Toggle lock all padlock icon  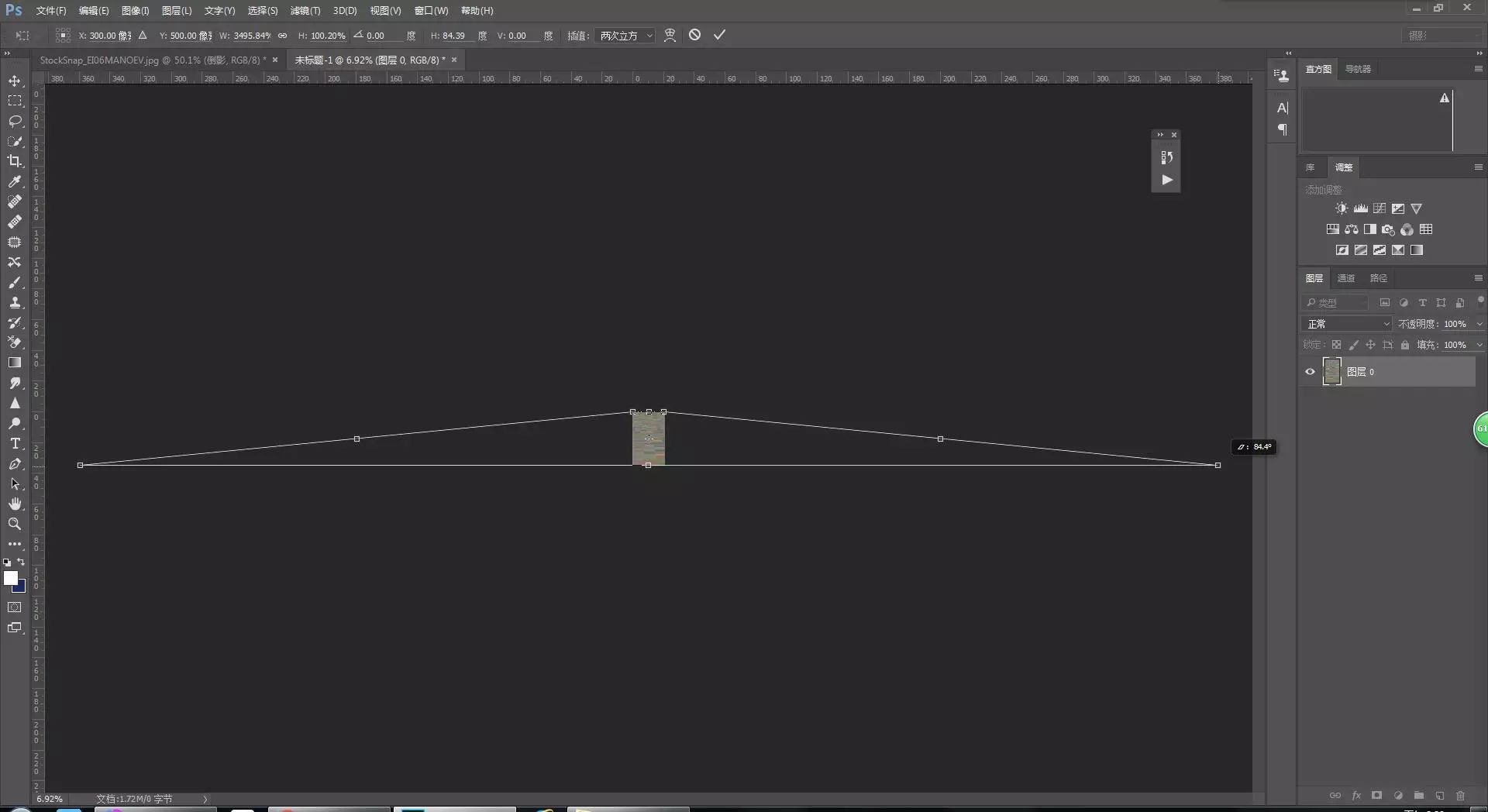point(1404,345)
